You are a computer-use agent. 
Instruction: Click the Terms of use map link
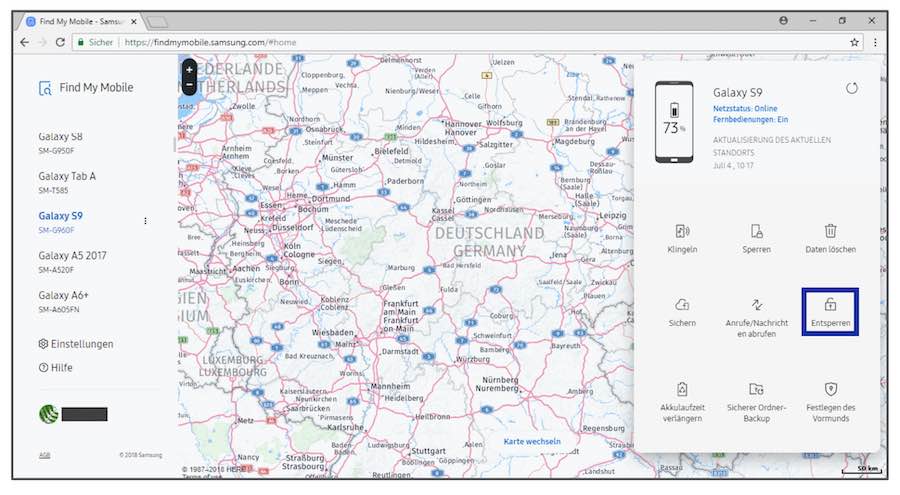[200, 477]
